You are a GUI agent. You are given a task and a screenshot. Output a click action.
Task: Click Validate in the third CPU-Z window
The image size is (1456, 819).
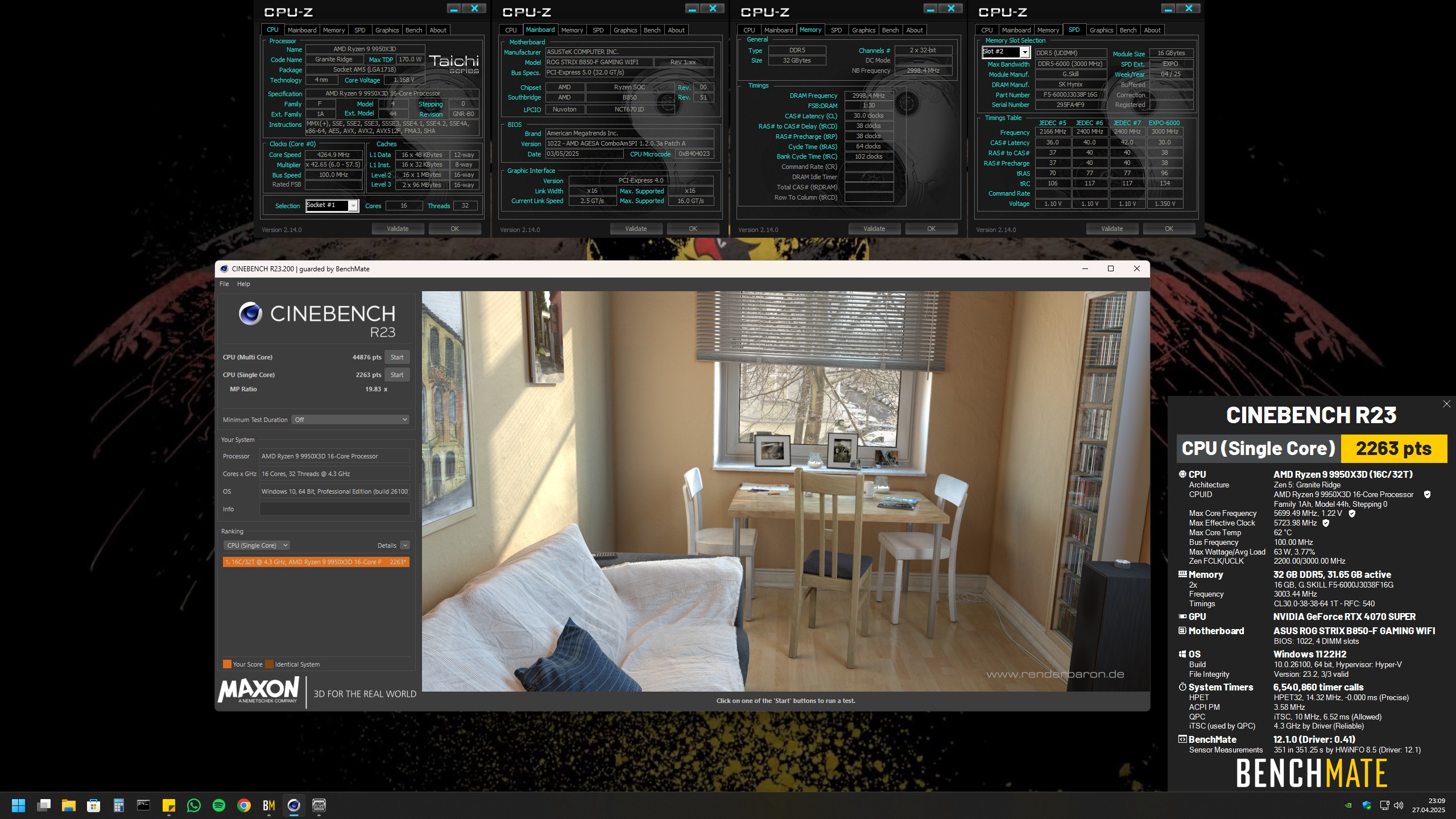pos(874,229)
